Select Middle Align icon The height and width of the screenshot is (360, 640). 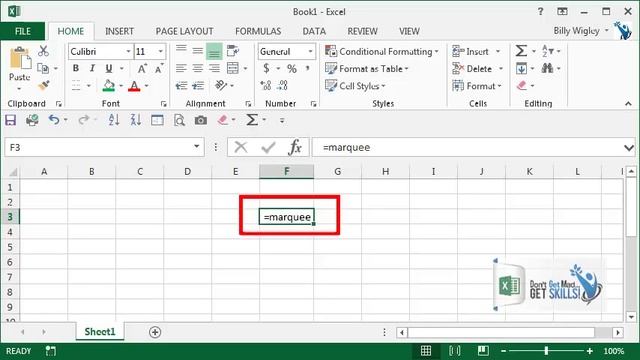(x=198, y=51)
